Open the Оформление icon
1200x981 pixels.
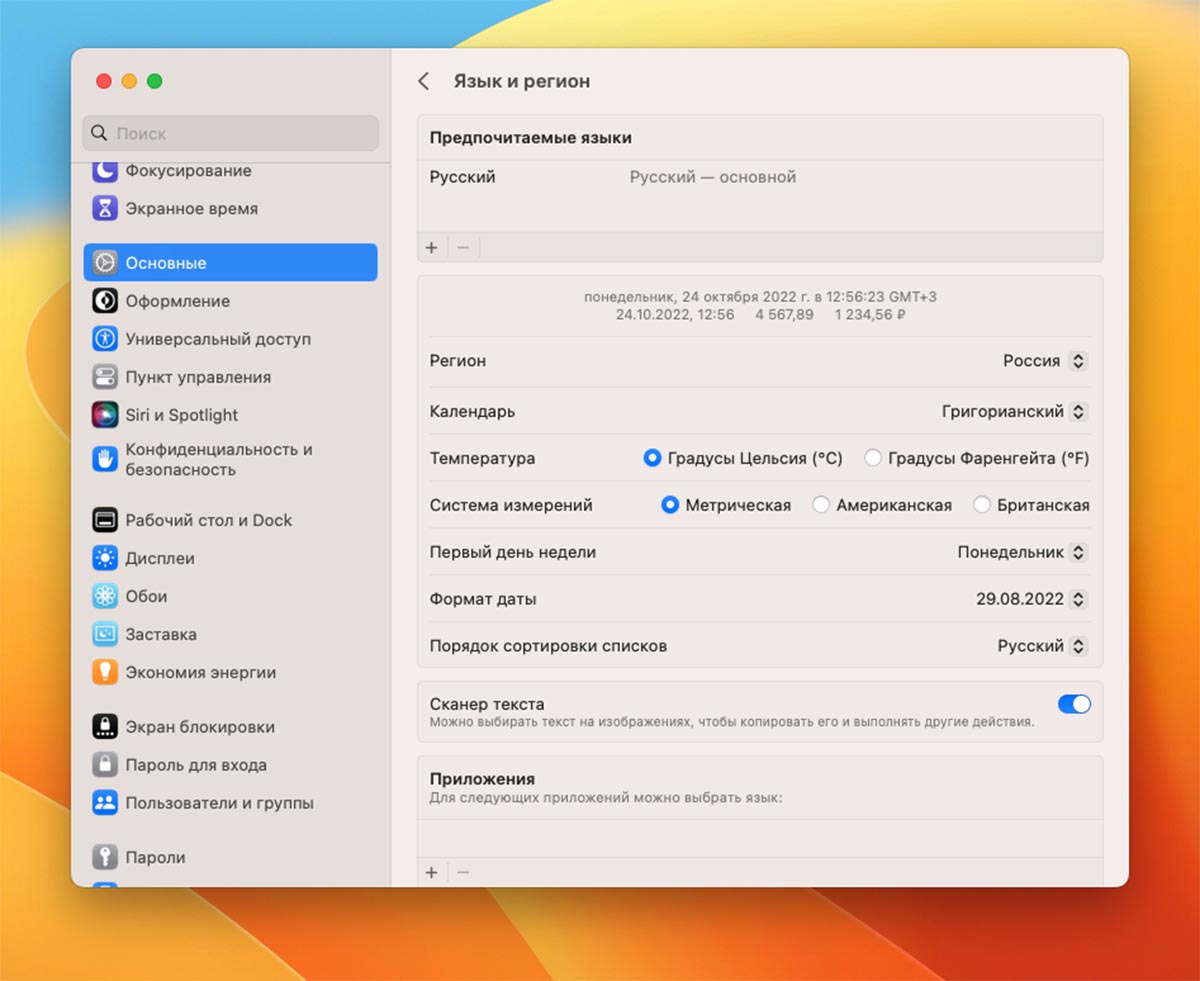105,301
